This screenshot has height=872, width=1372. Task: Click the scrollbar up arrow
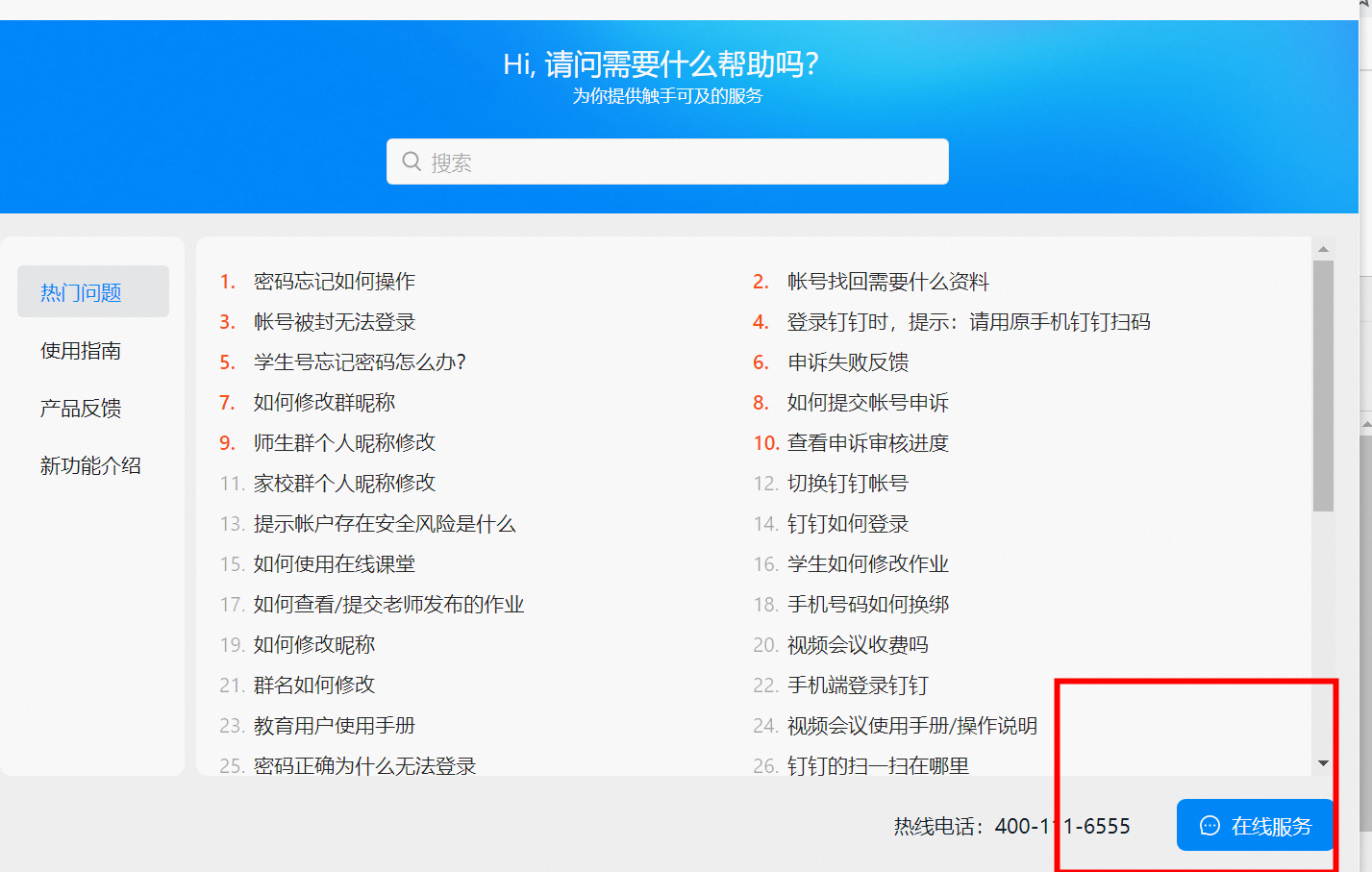coord(1323,249)
